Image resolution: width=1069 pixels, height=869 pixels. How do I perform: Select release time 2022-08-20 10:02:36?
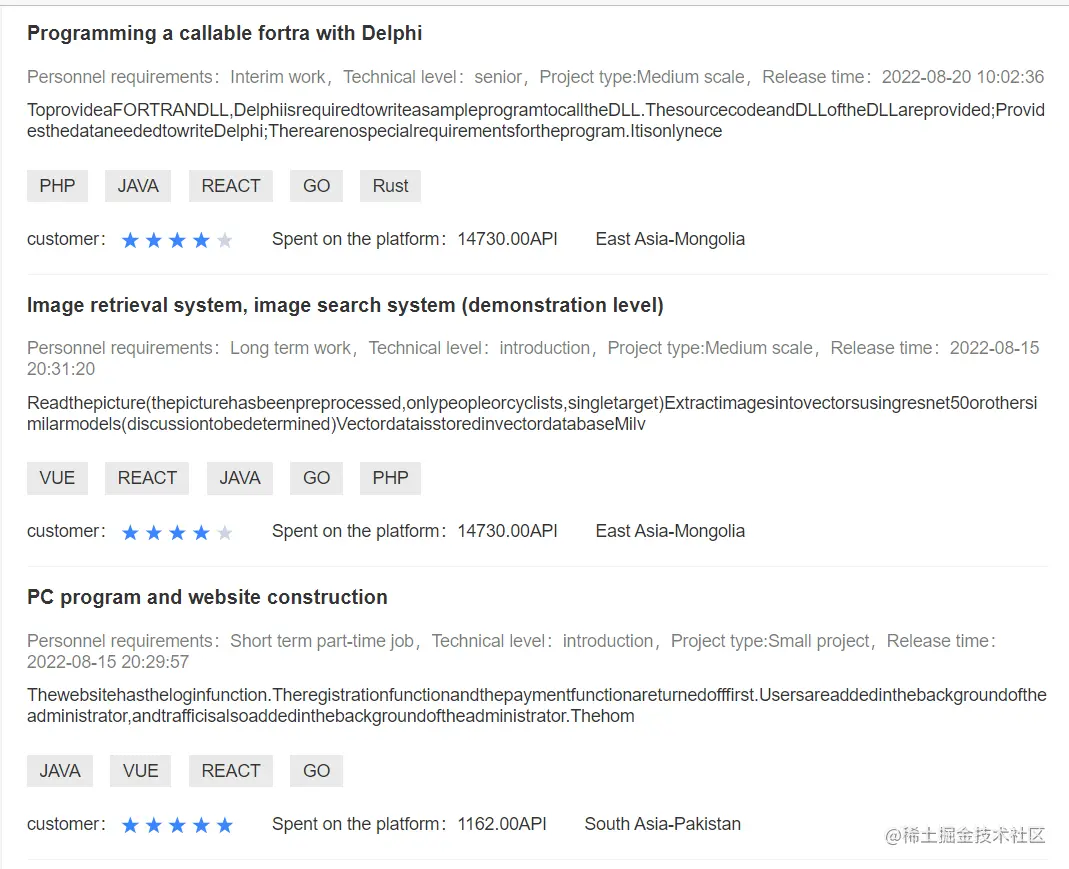963,77
